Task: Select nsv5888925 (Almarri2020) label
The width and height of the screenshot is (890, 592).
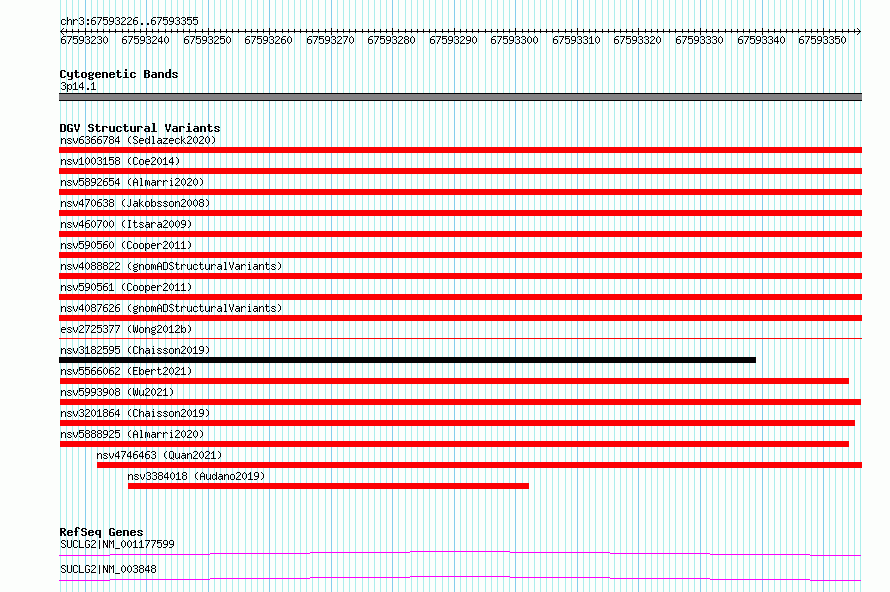Action: pos(132,434)
